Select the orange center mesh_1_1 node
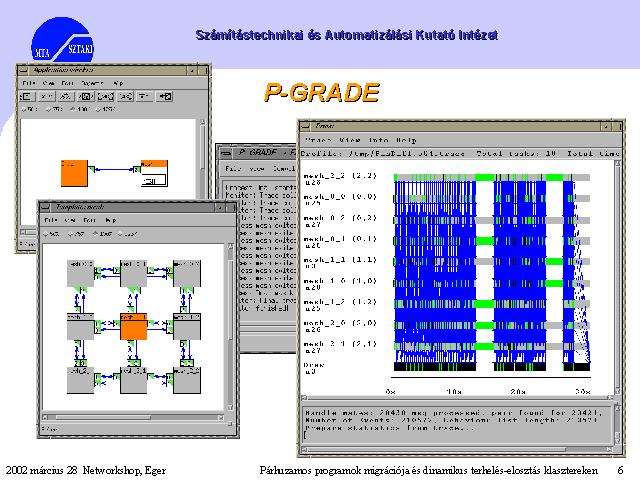This screenshot has height=480, width=640. pyautogui.click(x=133, y=327)
